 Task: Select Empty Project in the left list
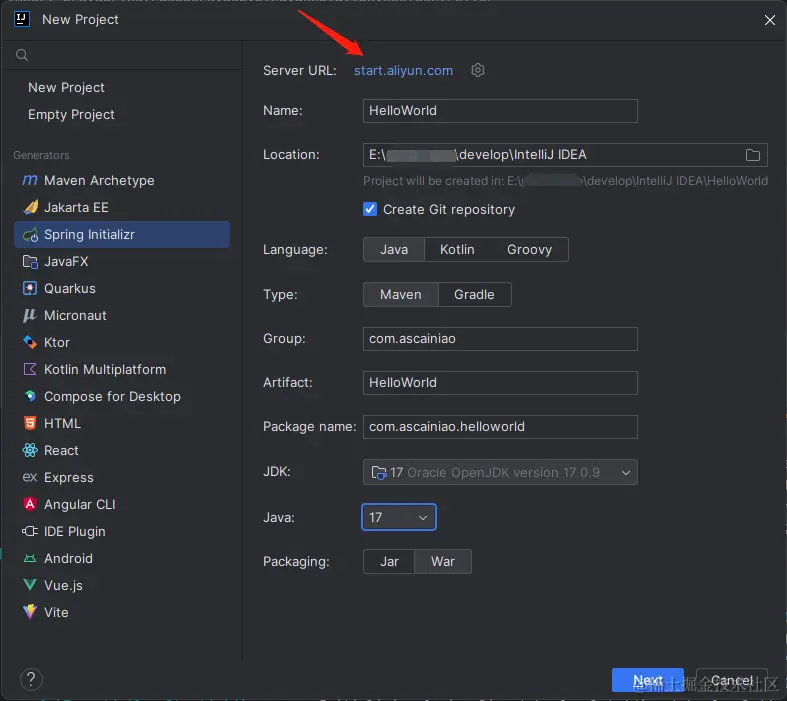(71, 114)
